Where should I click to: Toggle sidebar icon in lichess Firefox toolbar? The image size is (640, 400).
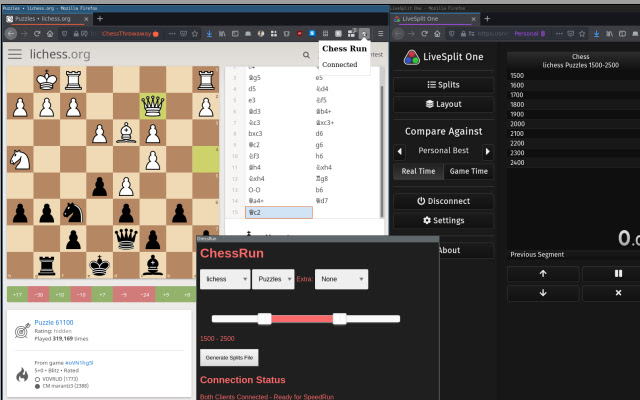(x=235, y=34)
